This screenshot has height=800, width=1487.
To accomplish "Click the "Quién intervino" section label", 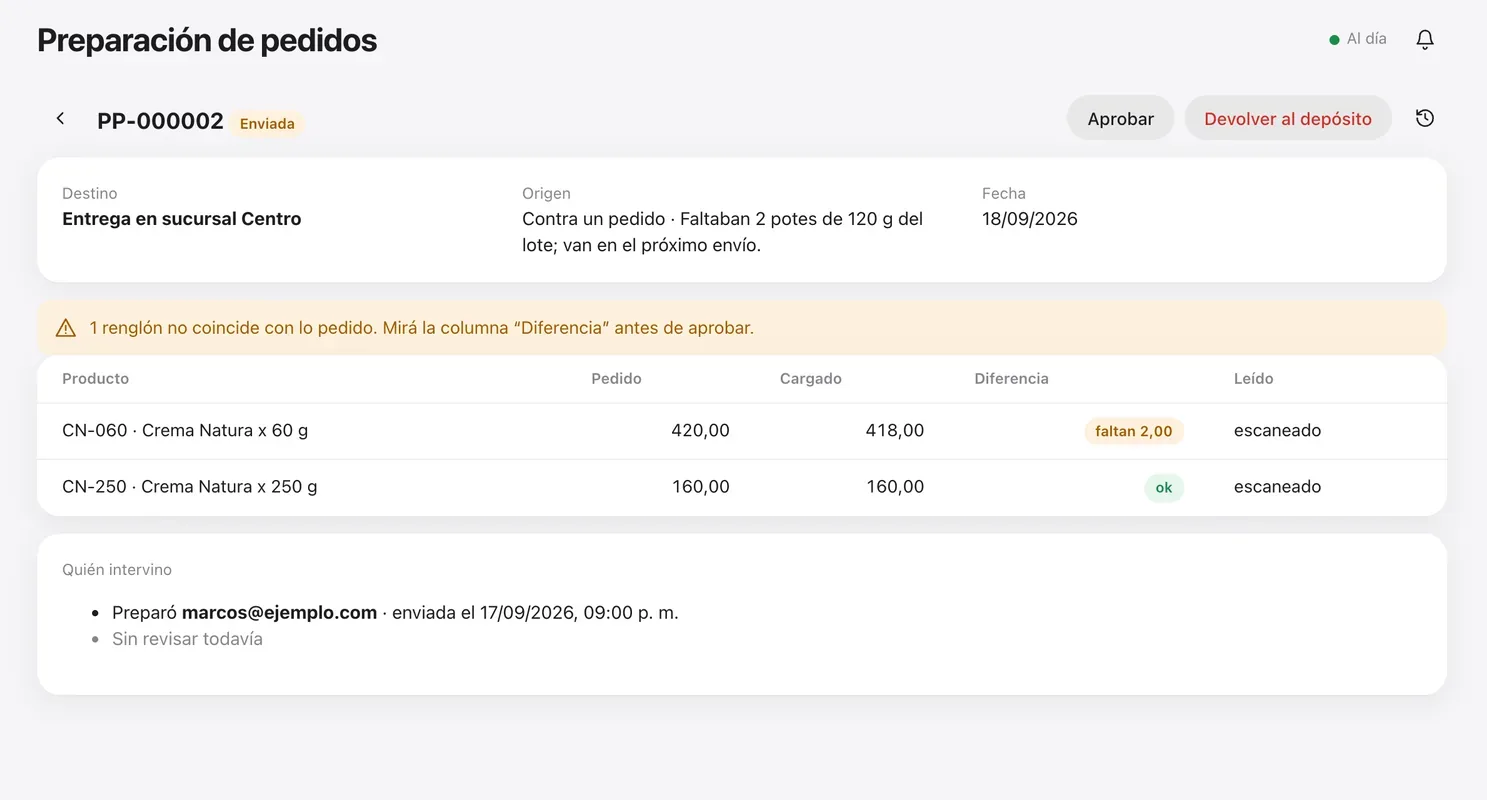I will pos(117,570).
